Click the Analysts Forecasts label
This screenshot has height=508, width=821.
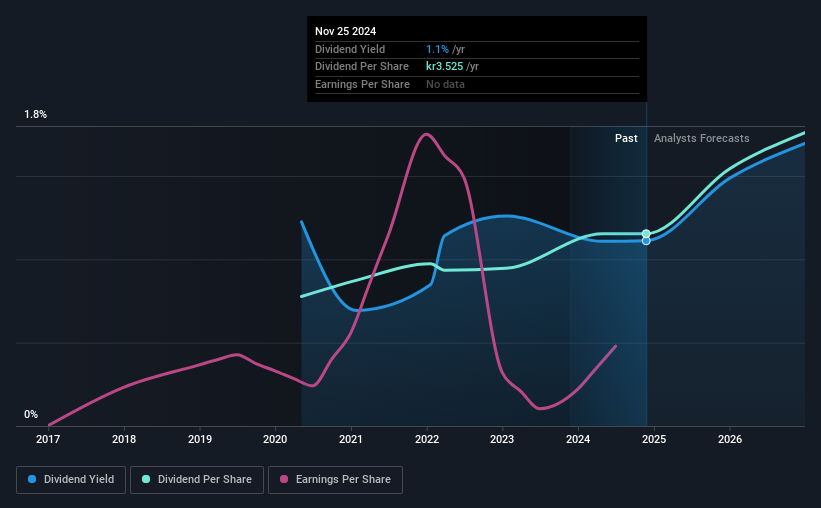click(x=702, y=138)
